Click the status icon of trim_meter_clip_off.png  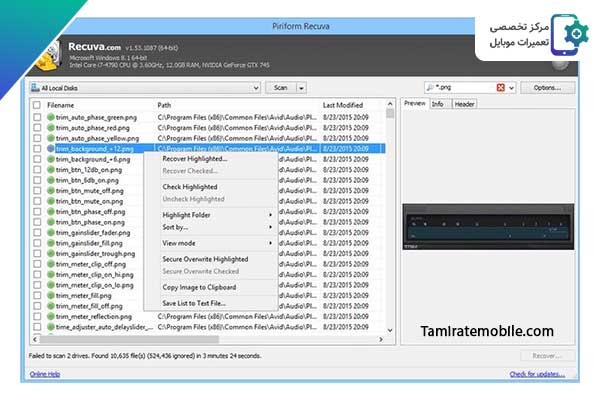coord(51,264)
